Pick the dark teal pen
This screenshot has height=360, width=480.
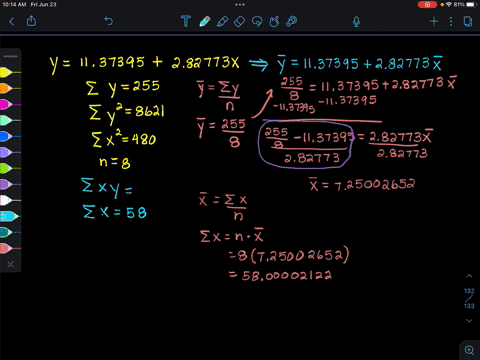(x=10, y=232)
